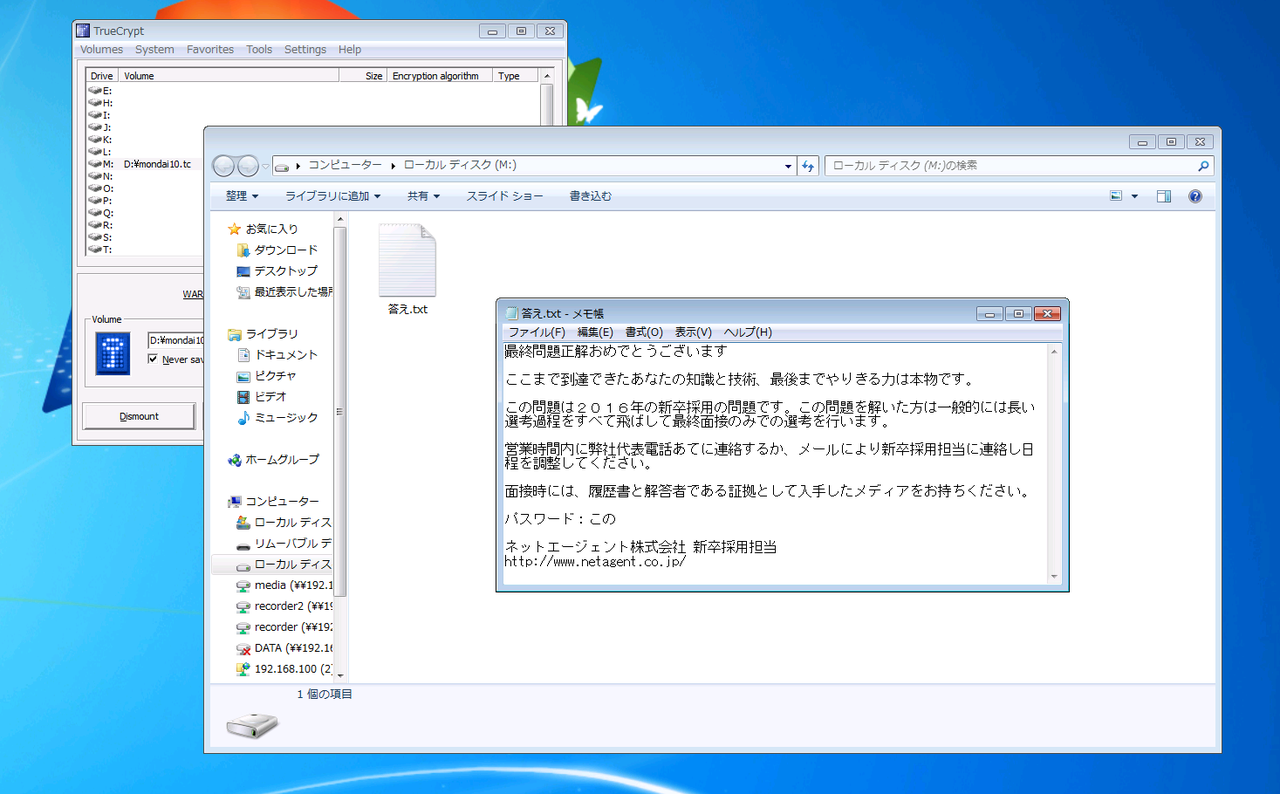Open the Volumes menu in TrueCrypt
Screen dimensions: 1280x794
[101, 49]
